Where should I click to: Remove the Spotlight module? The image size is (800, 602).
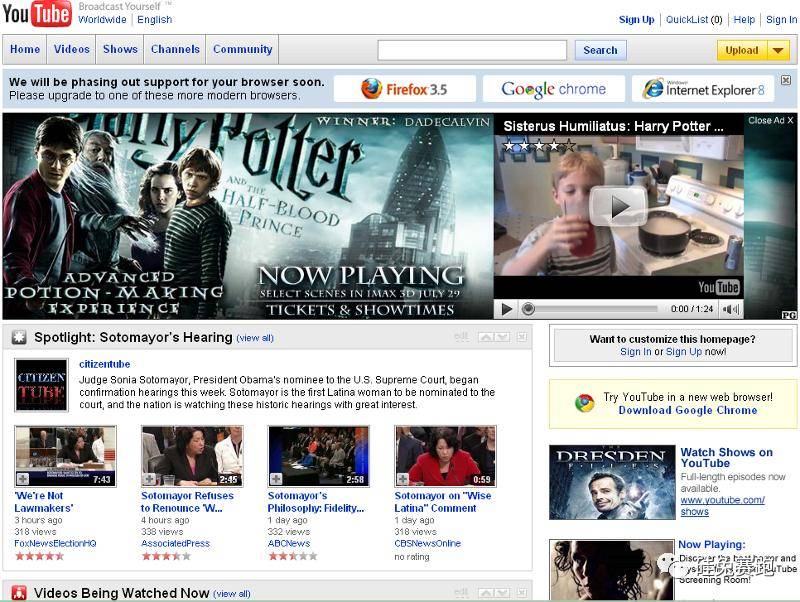click(x=522, y=337)
